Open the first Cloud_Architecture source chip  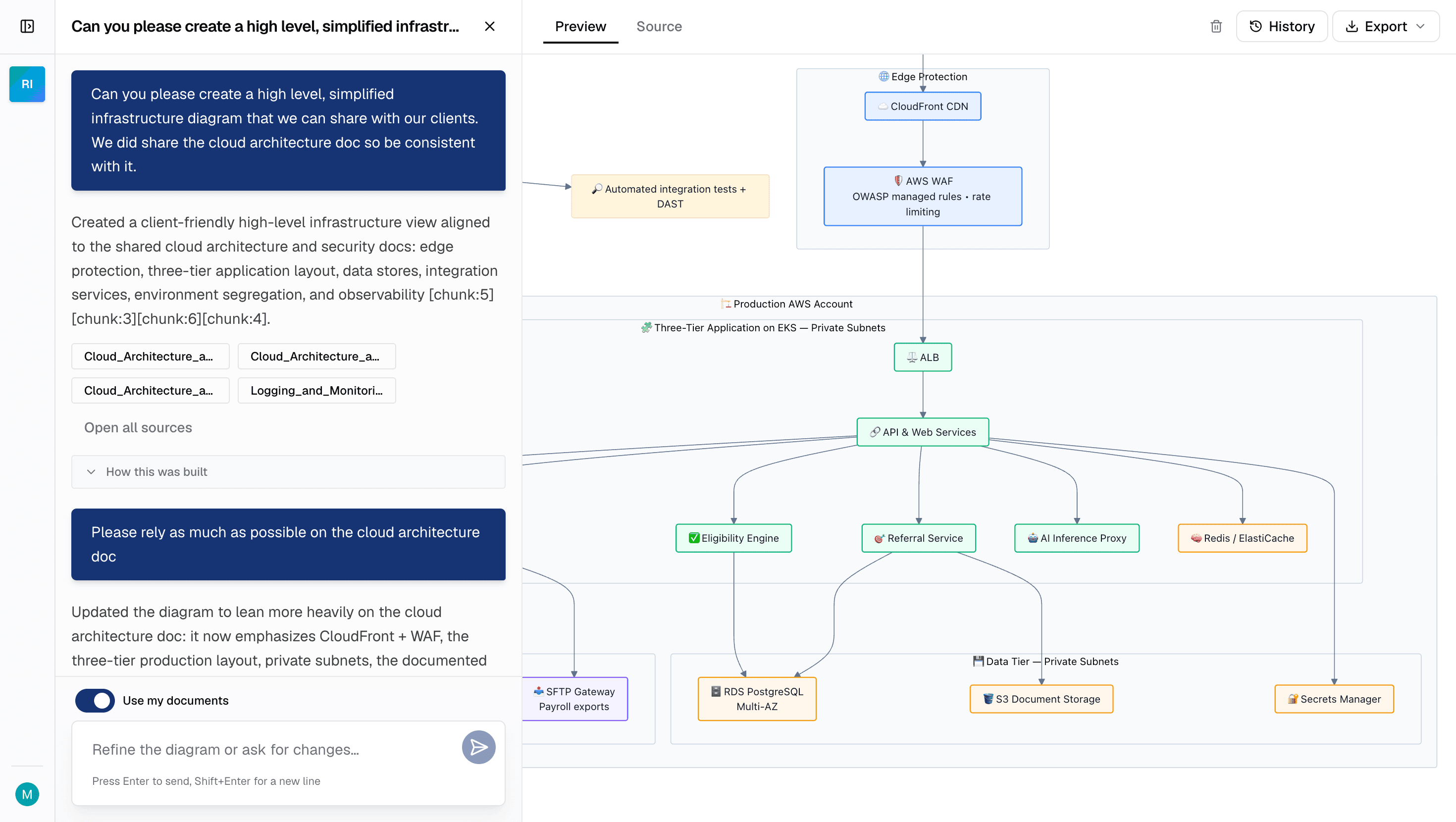tap(151, 356)
